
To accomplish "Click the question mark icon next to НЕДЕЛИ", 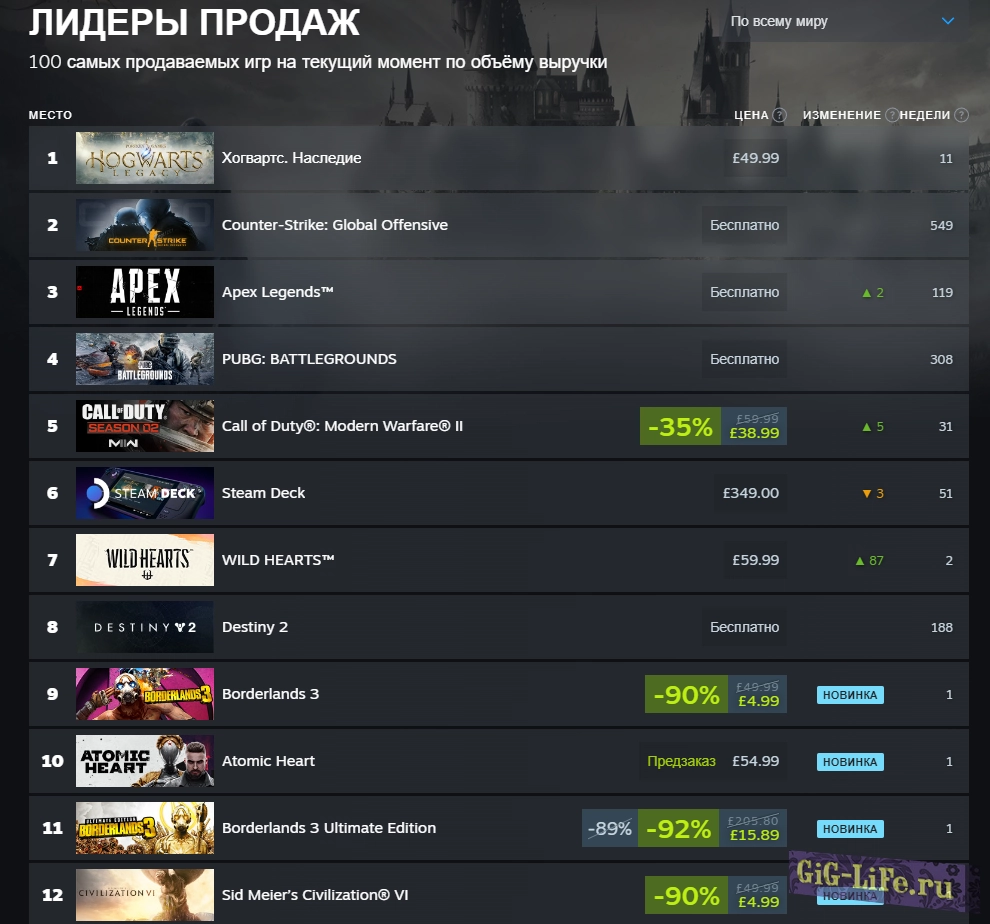I will pyautogui.click(x=961, y=115).
